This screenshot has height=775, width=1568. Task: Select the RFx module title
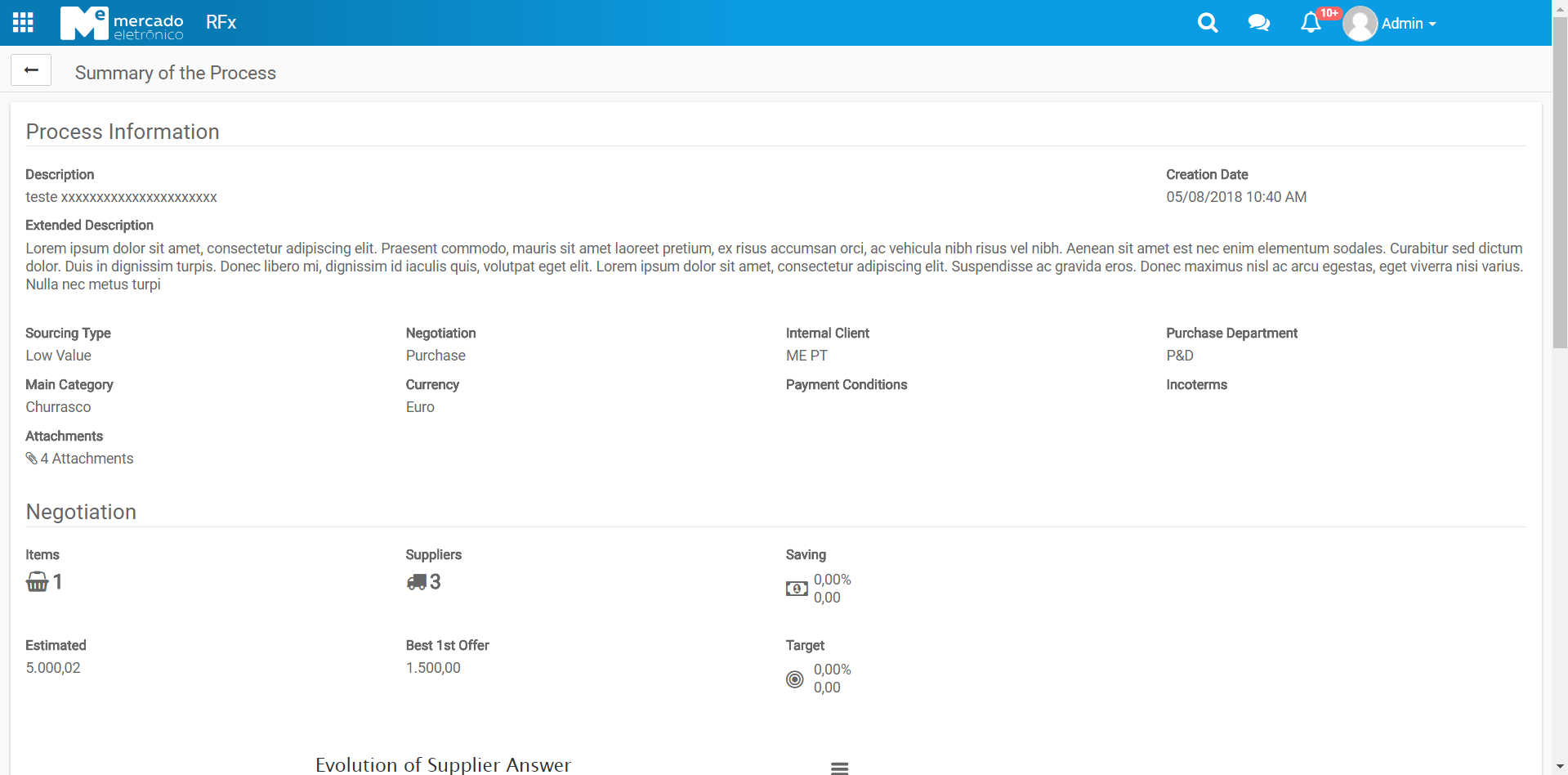click(221, 23)
